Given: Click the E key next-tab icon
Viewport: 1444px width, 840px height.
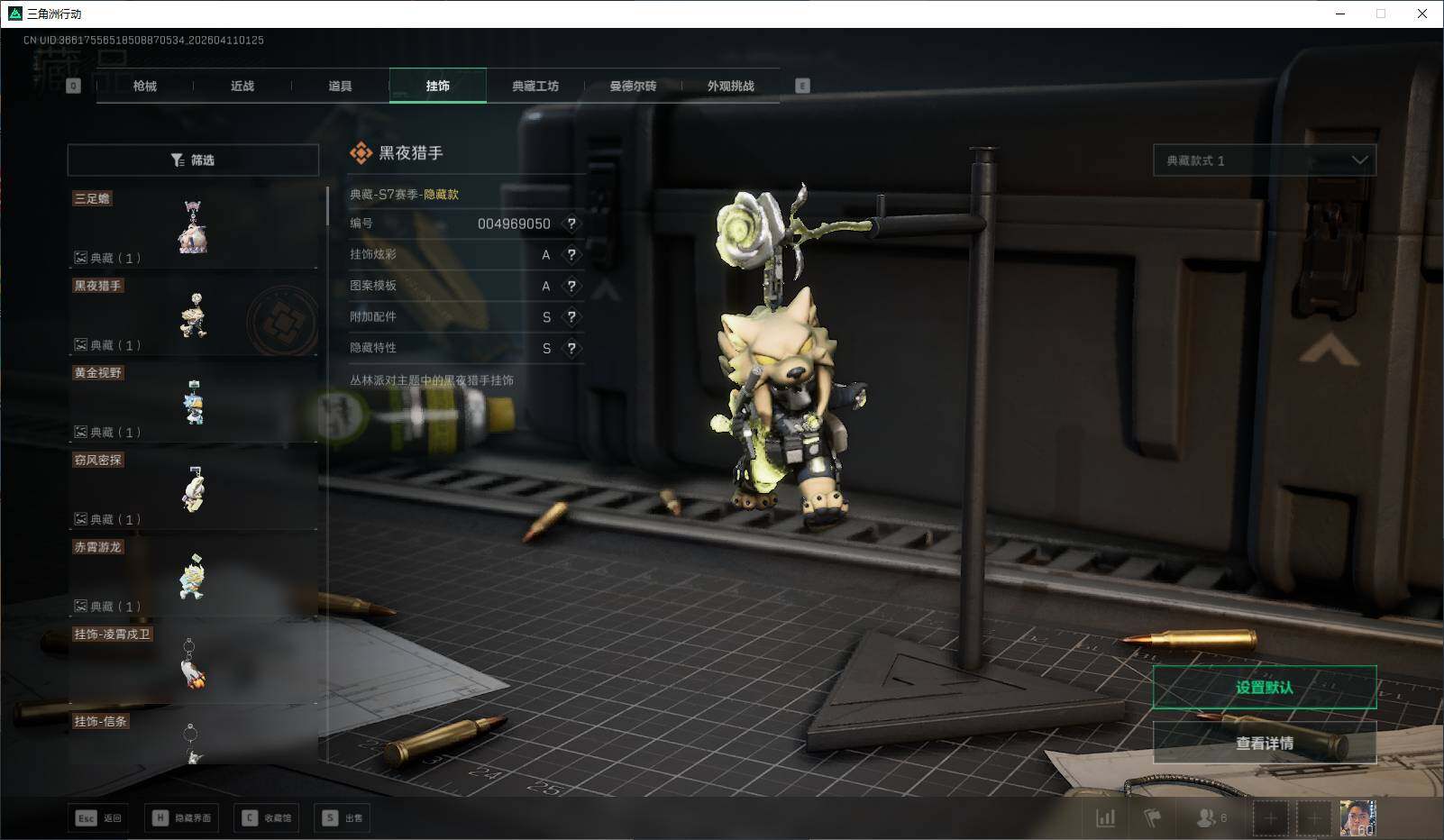Looking at the screenshot, I should point(802,86).
